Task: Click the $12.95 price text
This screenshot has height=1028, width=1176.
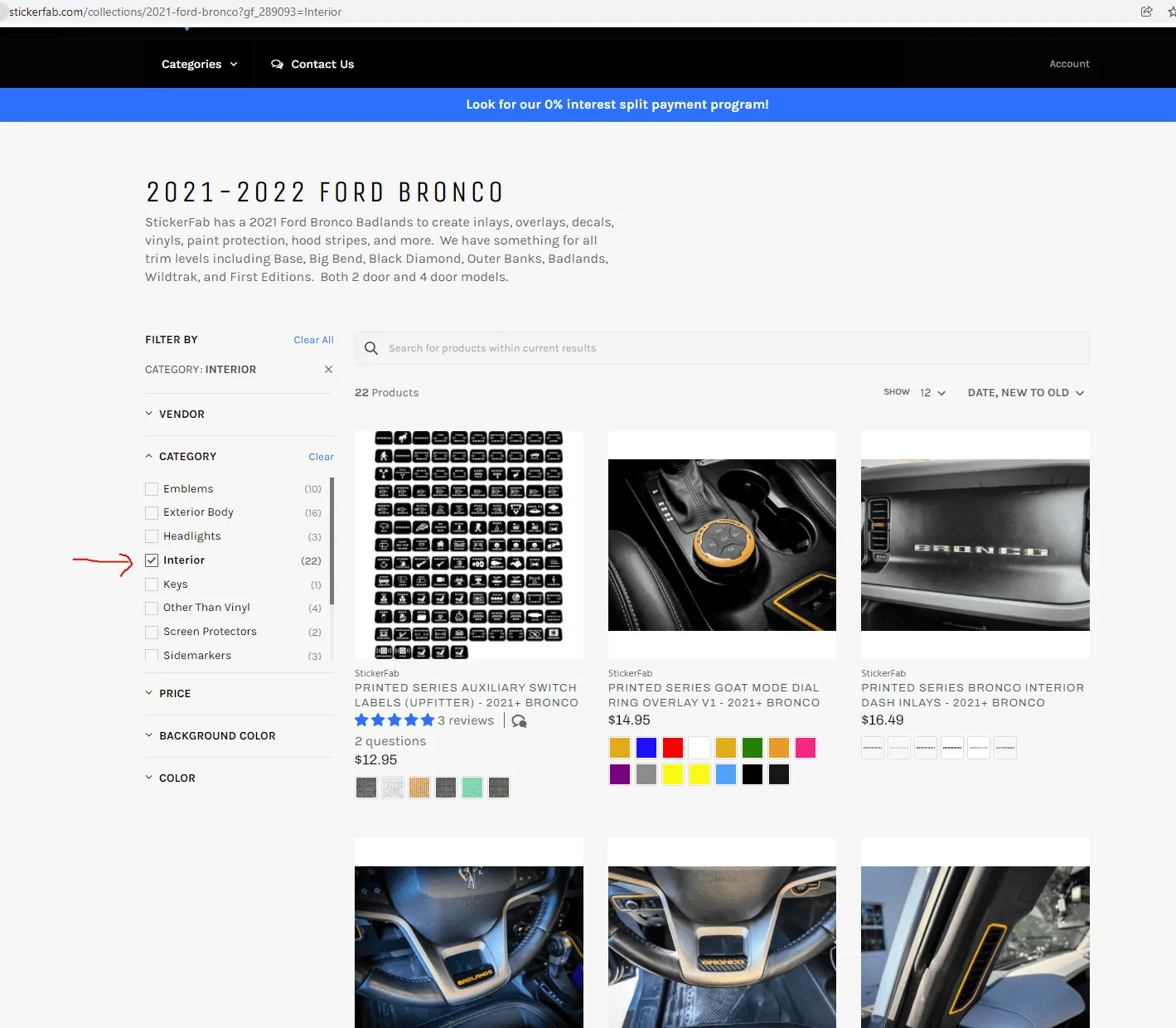Action: coord(375,759)
